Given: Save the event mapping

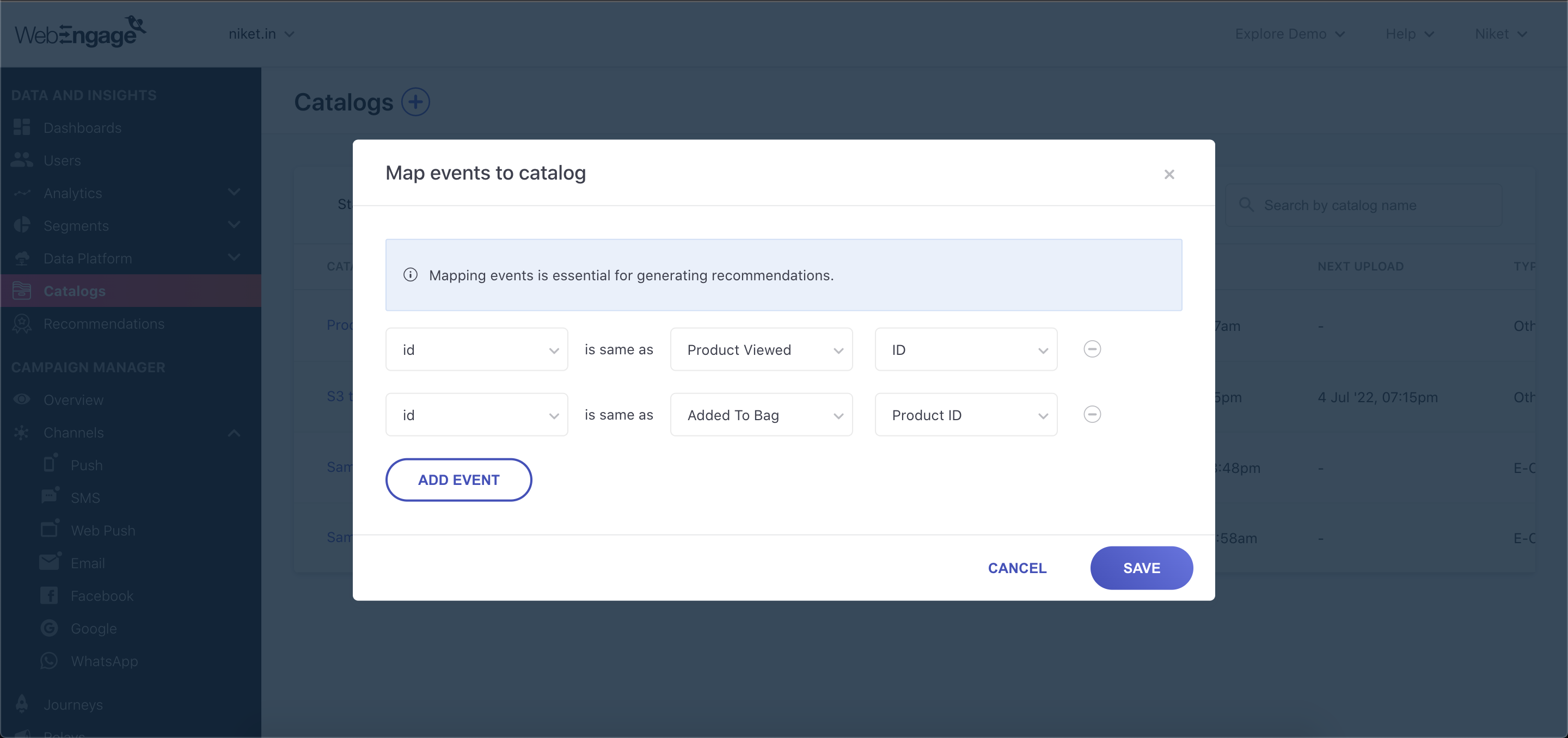Looking at the screenshot, I should 1141,568.
